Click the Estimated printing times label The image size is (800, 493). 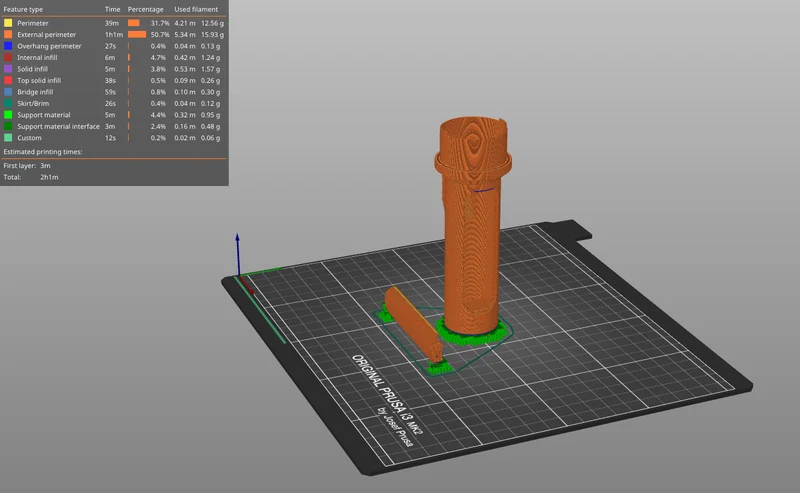(43, 152)
